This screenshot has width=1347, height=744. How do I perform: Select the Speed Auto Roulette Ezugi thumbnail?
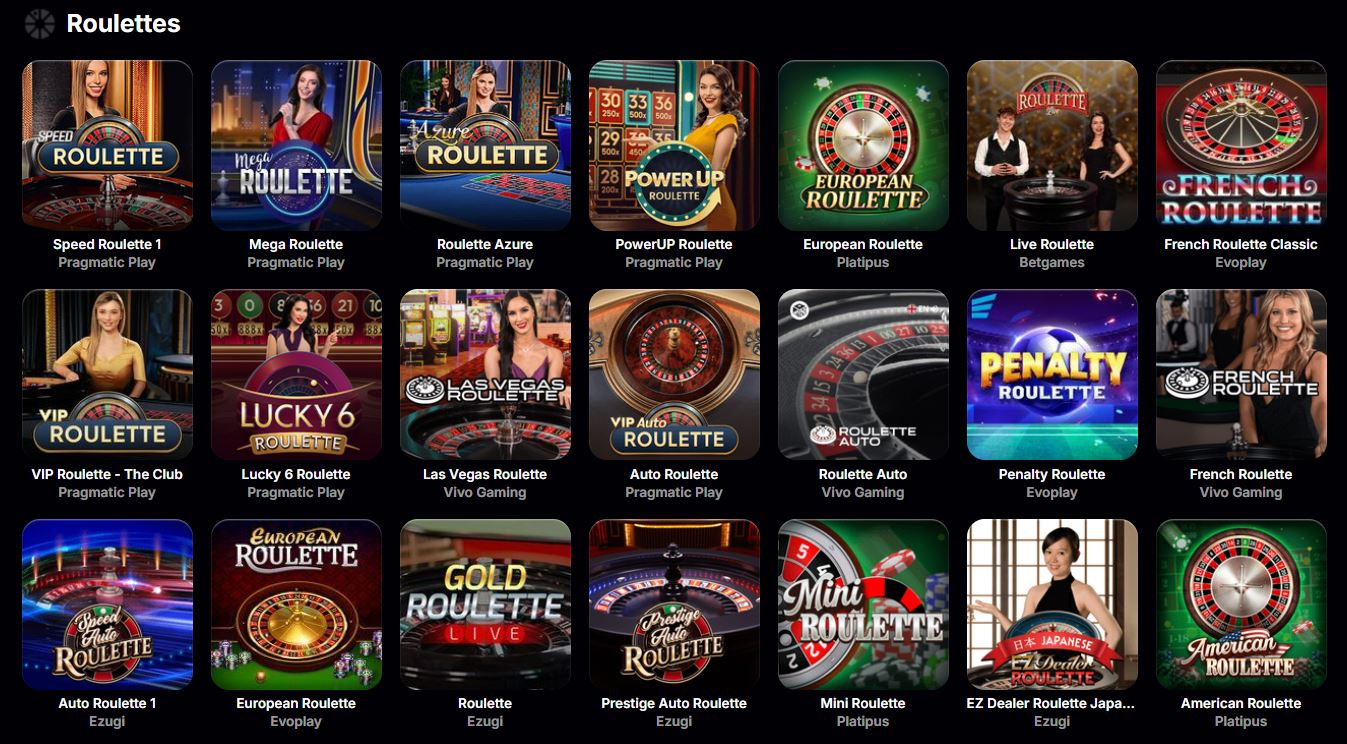click(107, 604)
